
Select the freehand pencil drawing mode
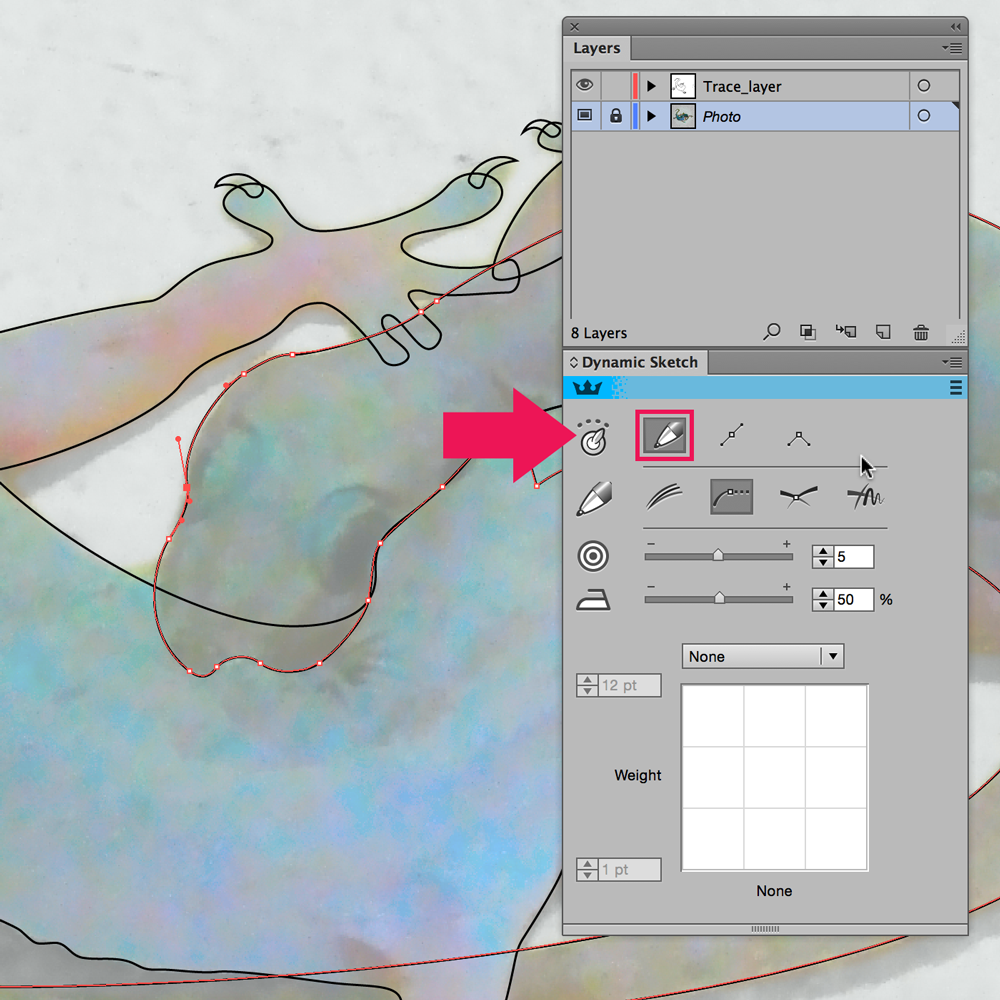point(664,436)
